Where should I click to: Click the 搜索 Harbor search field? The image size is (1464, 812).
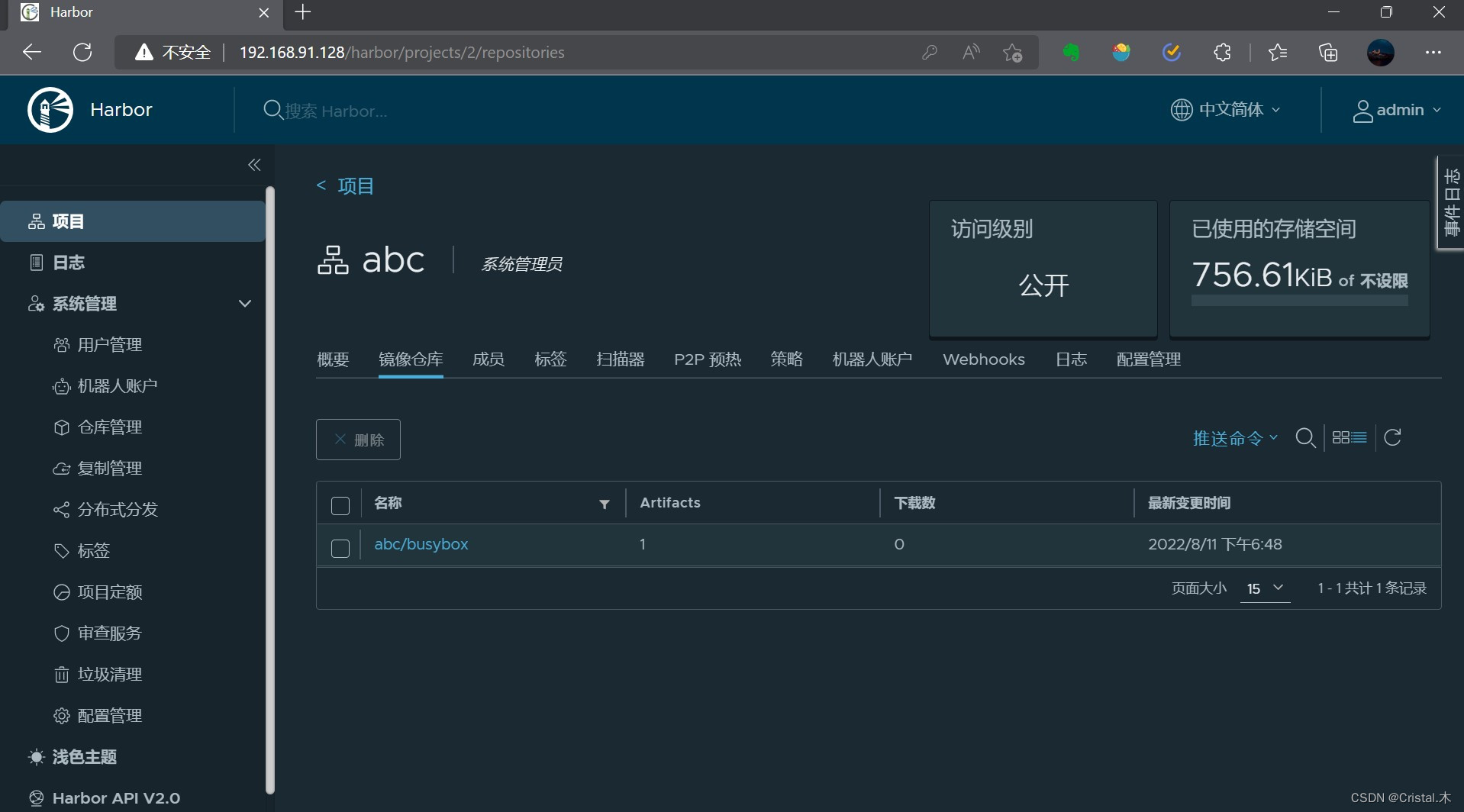pos(336,111)
